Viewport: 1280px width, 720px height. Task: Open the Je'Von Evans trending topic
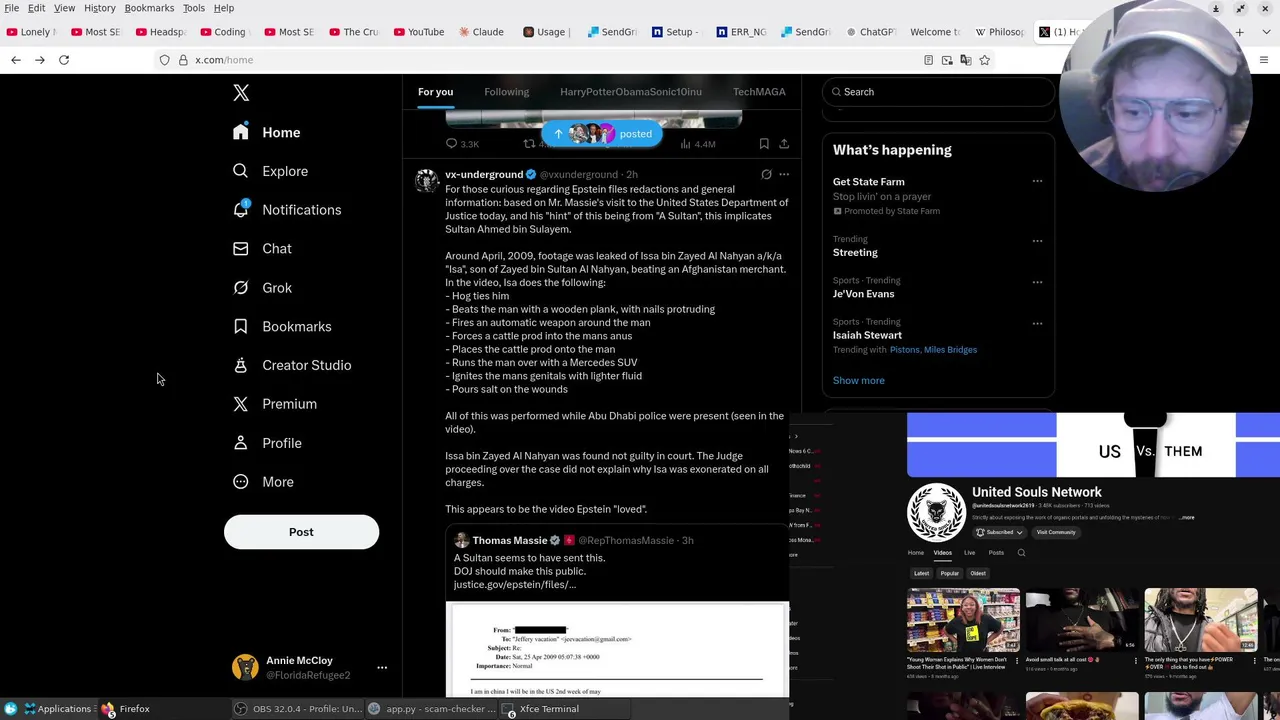point(864,294)
